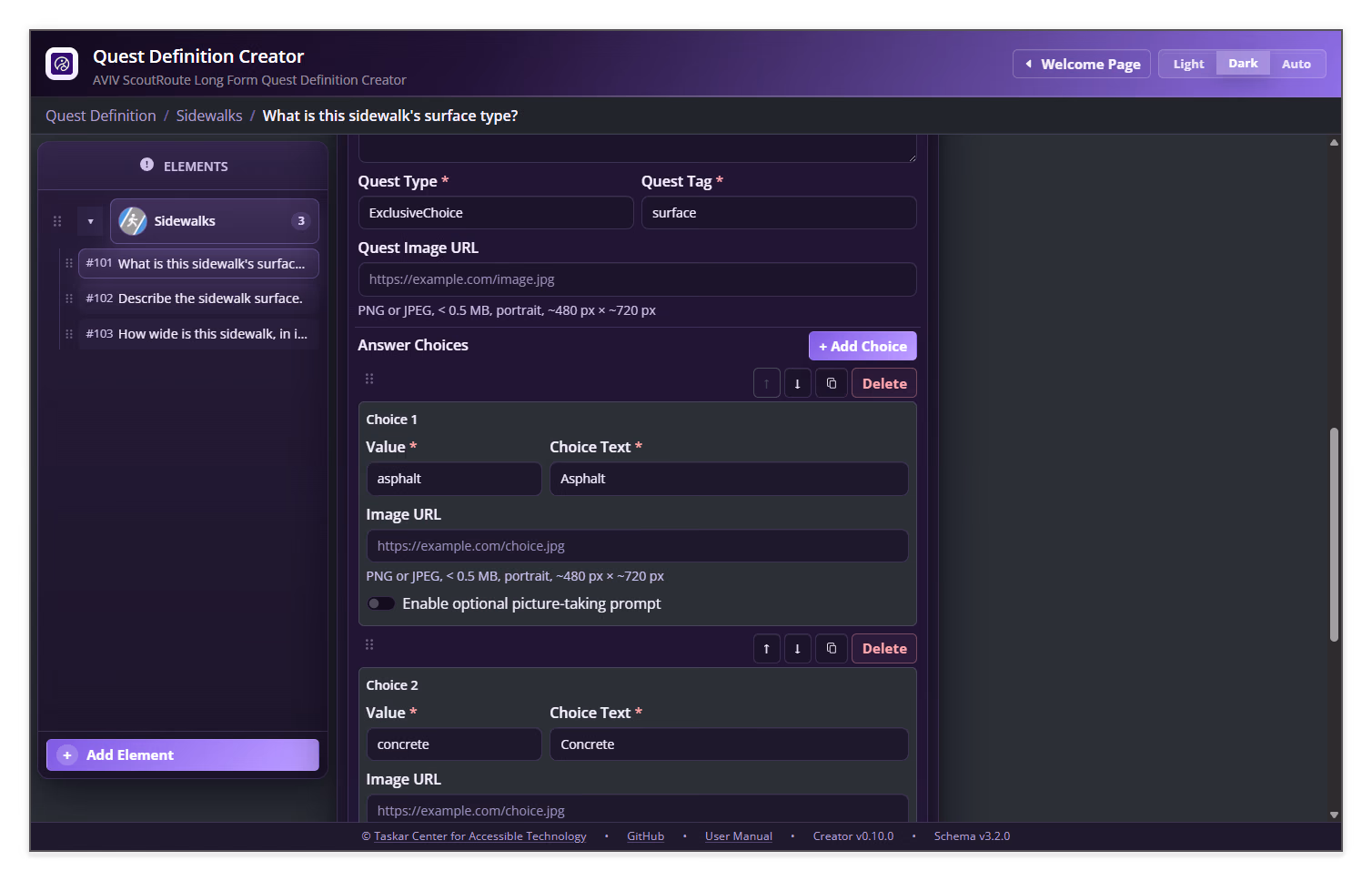Duplicate Choice 1 using copy icon

832,383
